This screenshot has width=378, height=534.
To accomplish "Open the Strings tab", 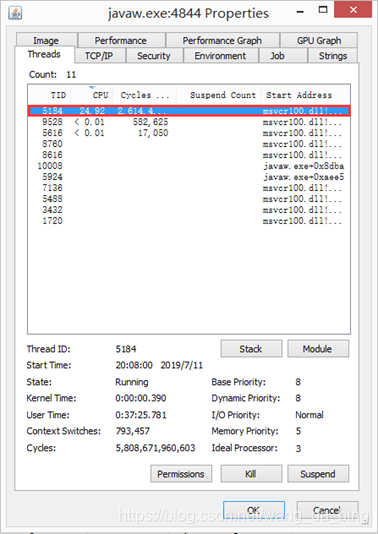I will (x=333, y=56).
